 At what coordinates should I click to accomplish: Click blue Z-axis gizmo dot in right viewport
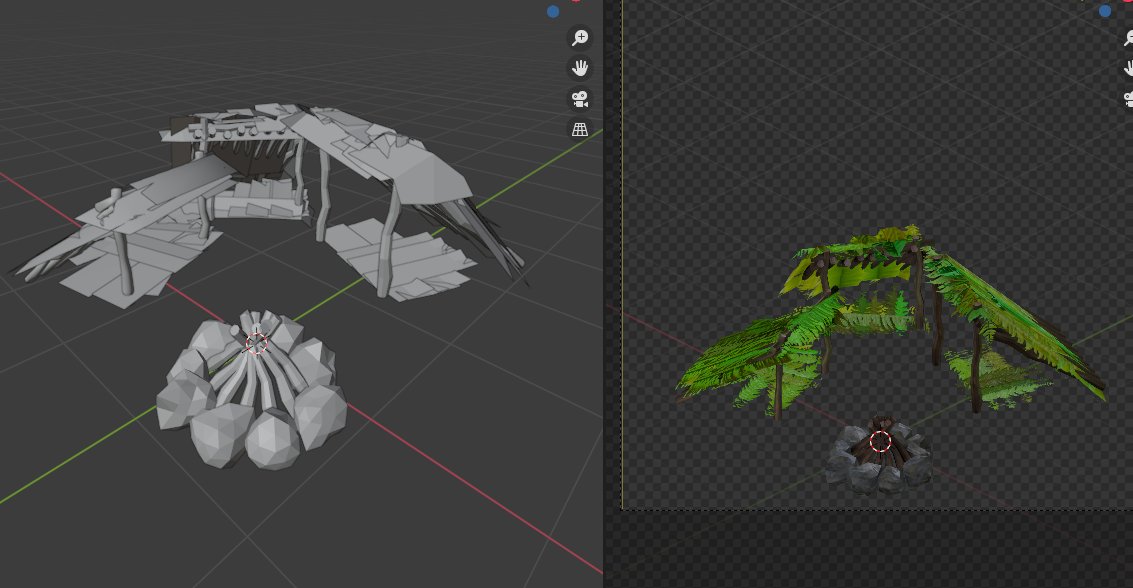[x=1105, y=11]
